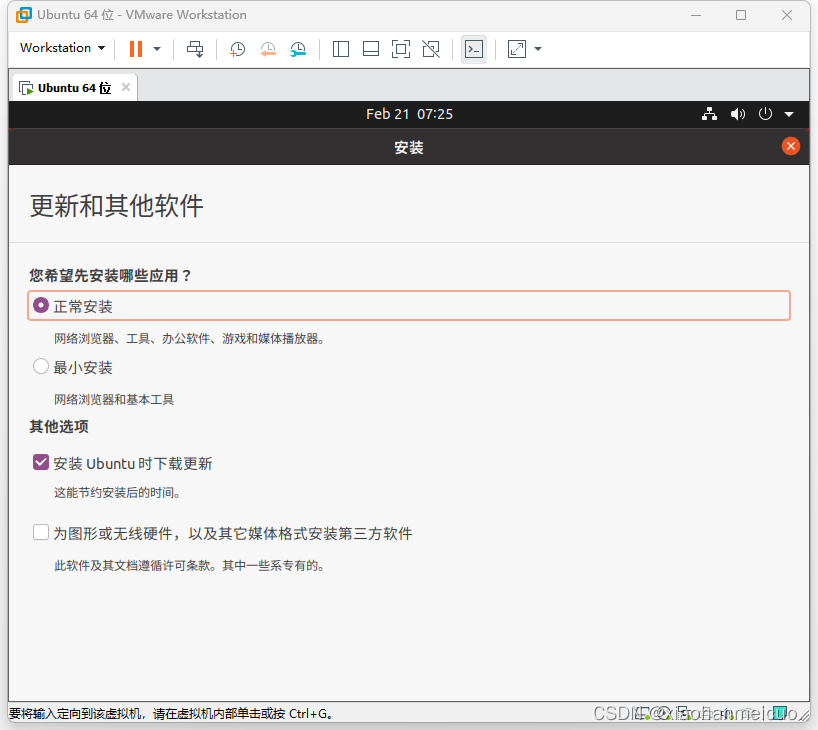The height and width of the screenshot is (730, 818).
Task: Minimize the VMware Workstation window
Action: (x=695, y=15)
